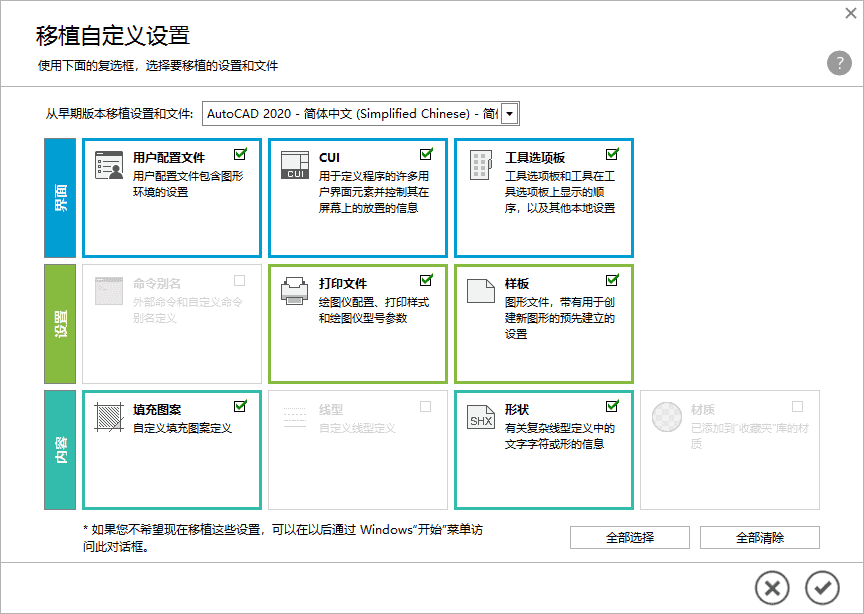Screen dimensions: 864x614
Task: Toggle the CUI checkbox off
Action: click(x=426, y=155)
